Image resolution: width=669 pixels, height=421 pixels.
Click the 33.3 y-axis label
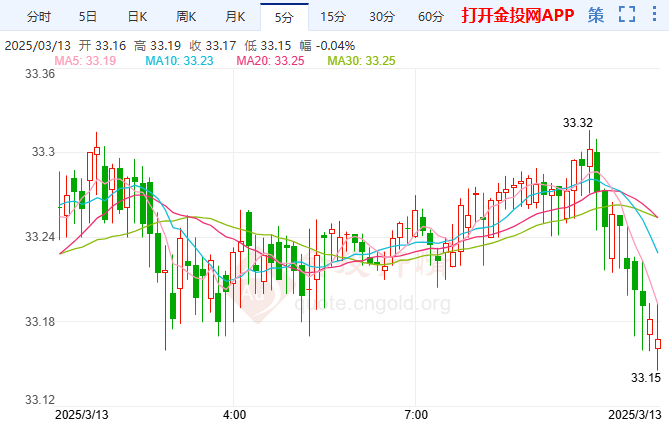pos(44,152)
